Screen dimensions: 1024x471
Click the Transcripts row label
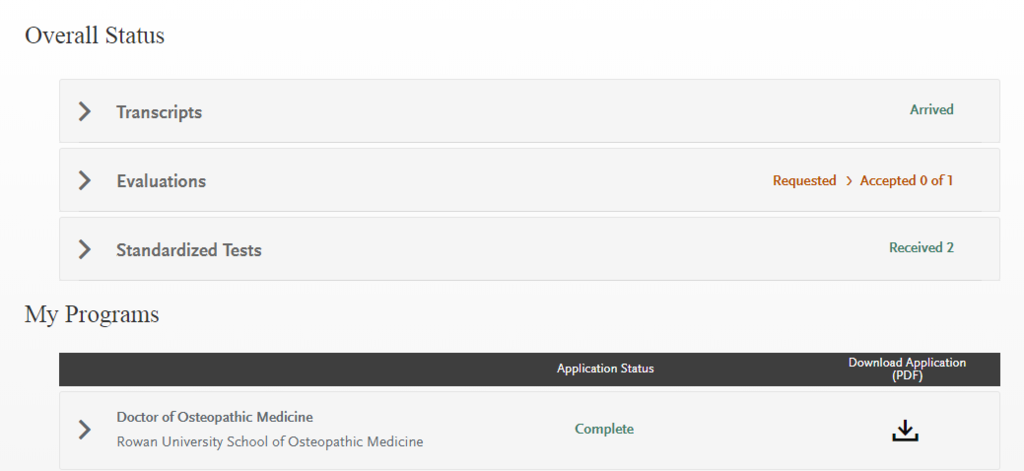tap(159, 112)
